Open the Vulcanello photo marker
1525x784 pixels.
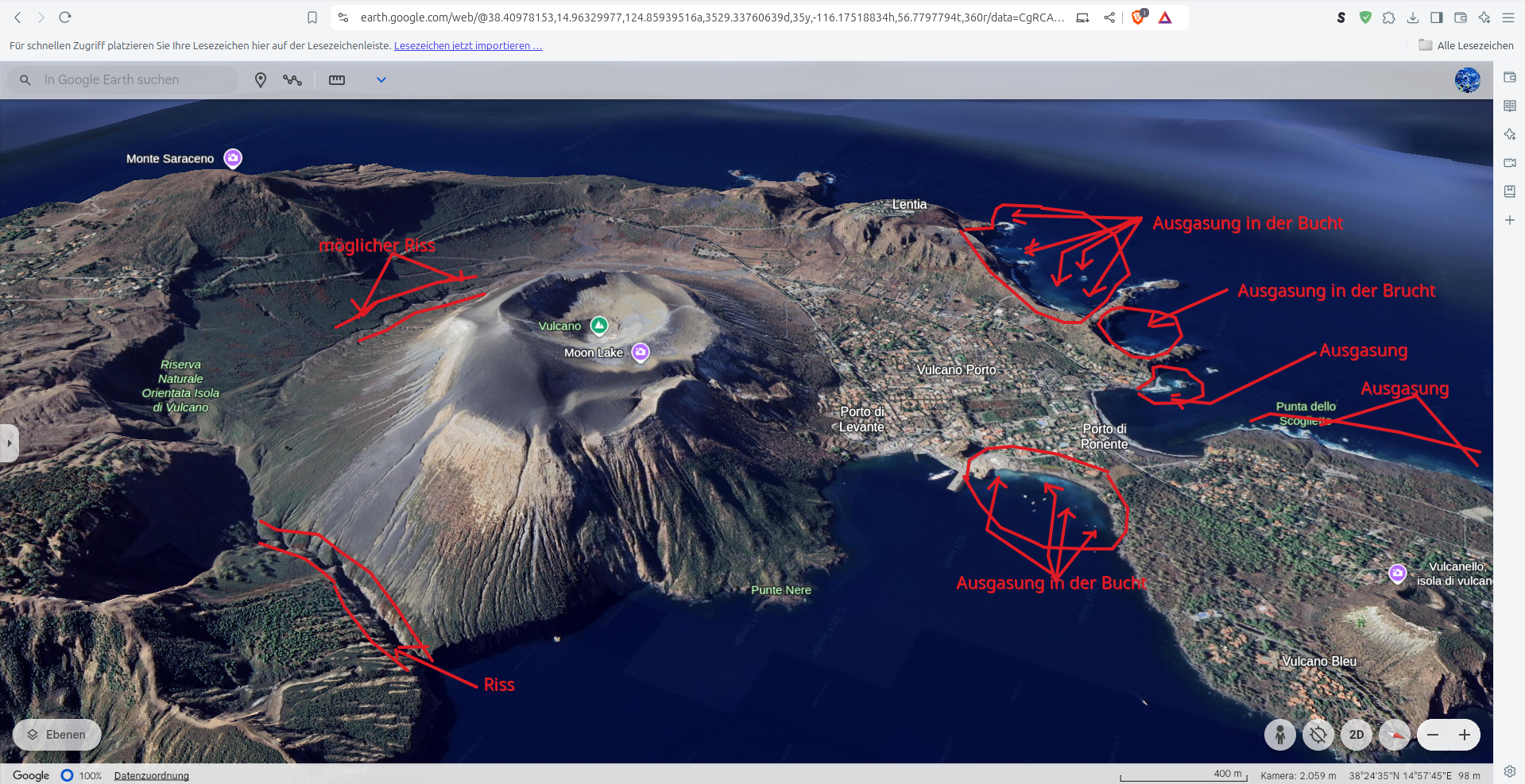(1398, 573)
